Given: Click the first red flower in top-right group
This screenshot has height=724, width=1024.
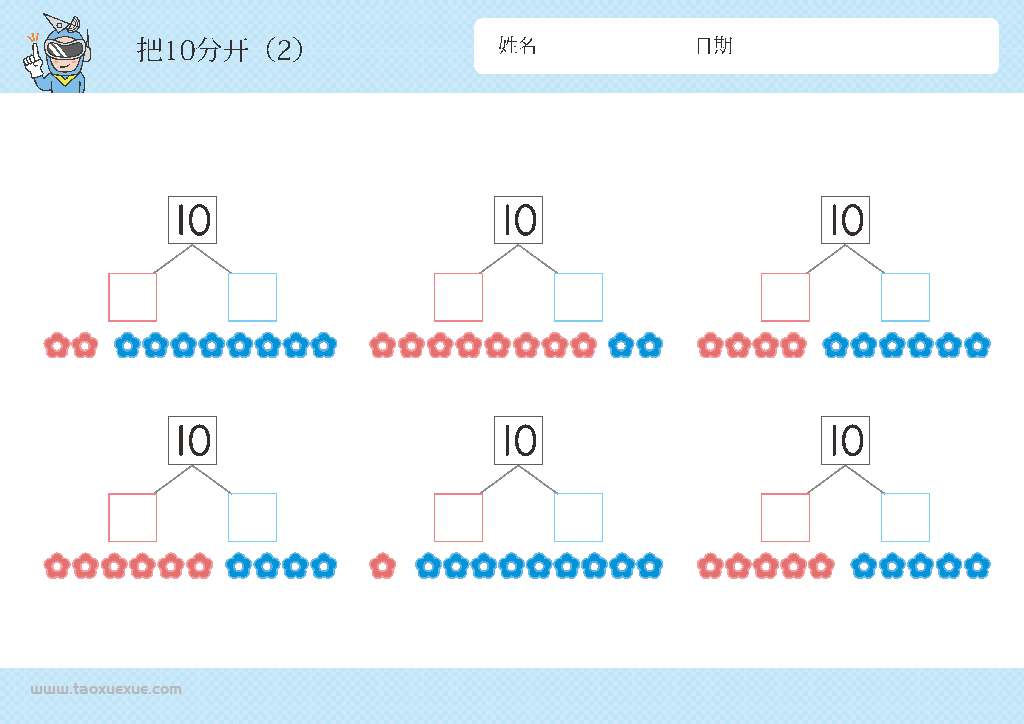Looking at the screenshot, I should [710, 345].
